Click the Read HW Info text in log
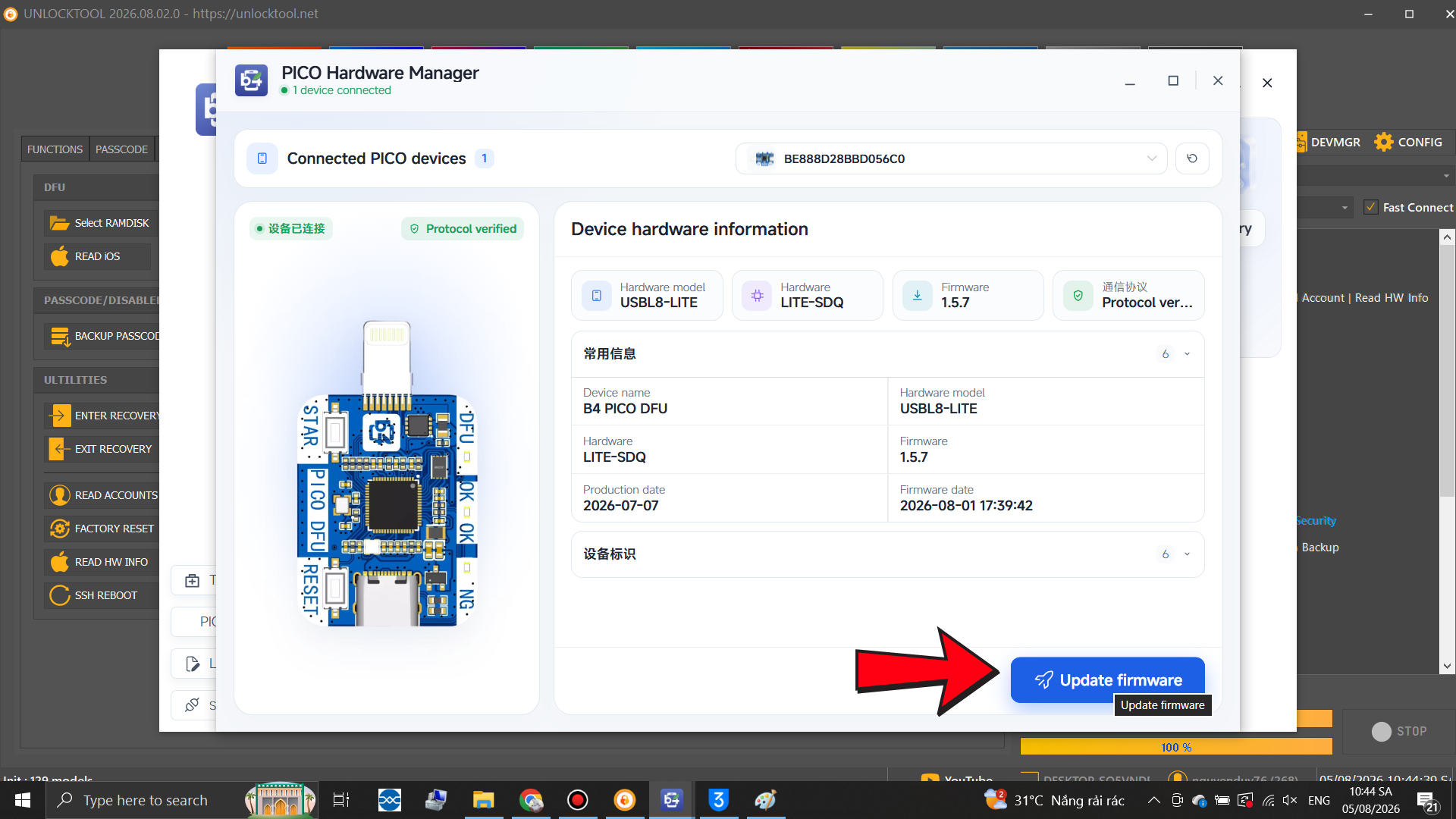The width and height of the screenshot is (1456, 819). click(1392, 298)
